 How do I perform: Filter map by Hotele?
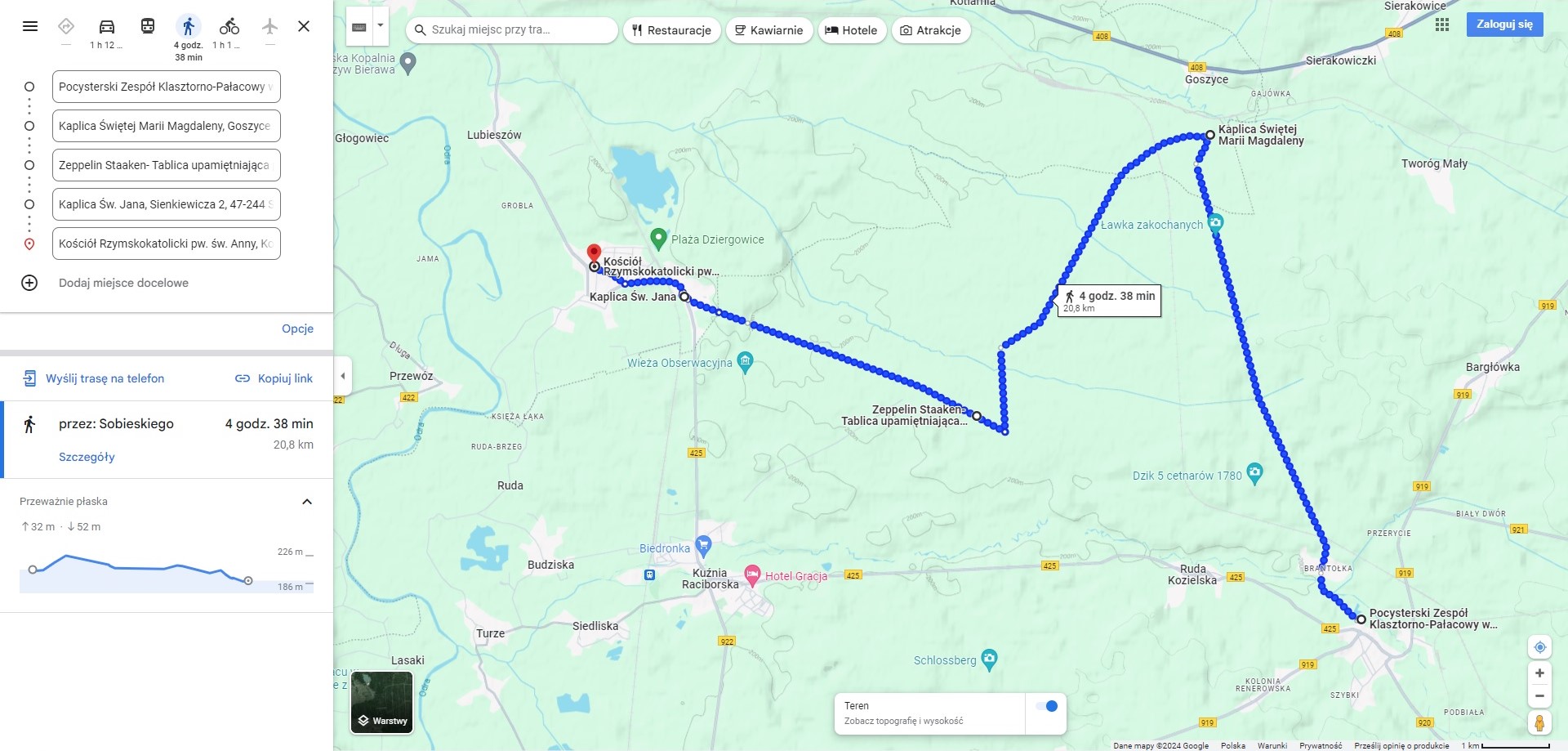(x=852, y=30)
